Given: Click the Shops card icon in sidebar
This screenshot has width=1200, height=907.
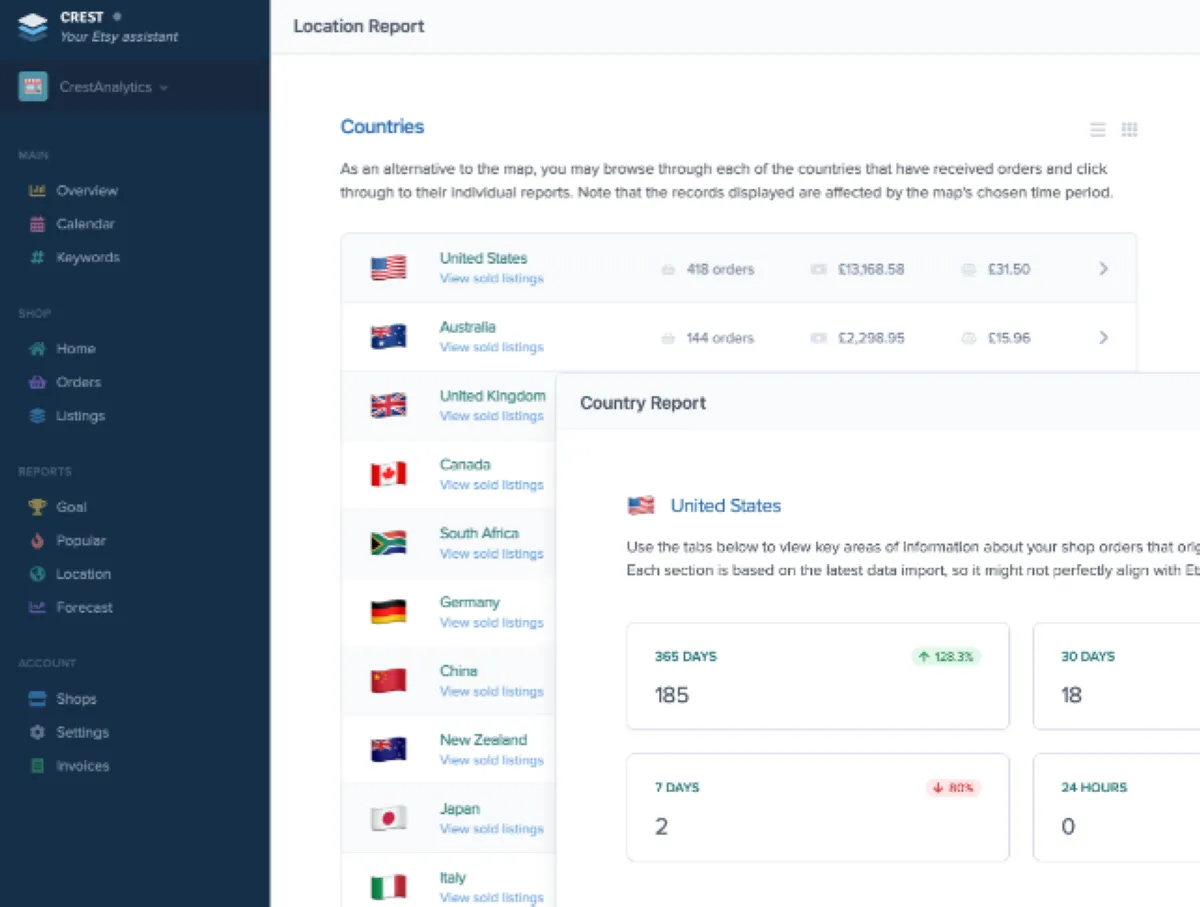Looking at the screenshot, I should pyautogui.click(x=38, y=699).
